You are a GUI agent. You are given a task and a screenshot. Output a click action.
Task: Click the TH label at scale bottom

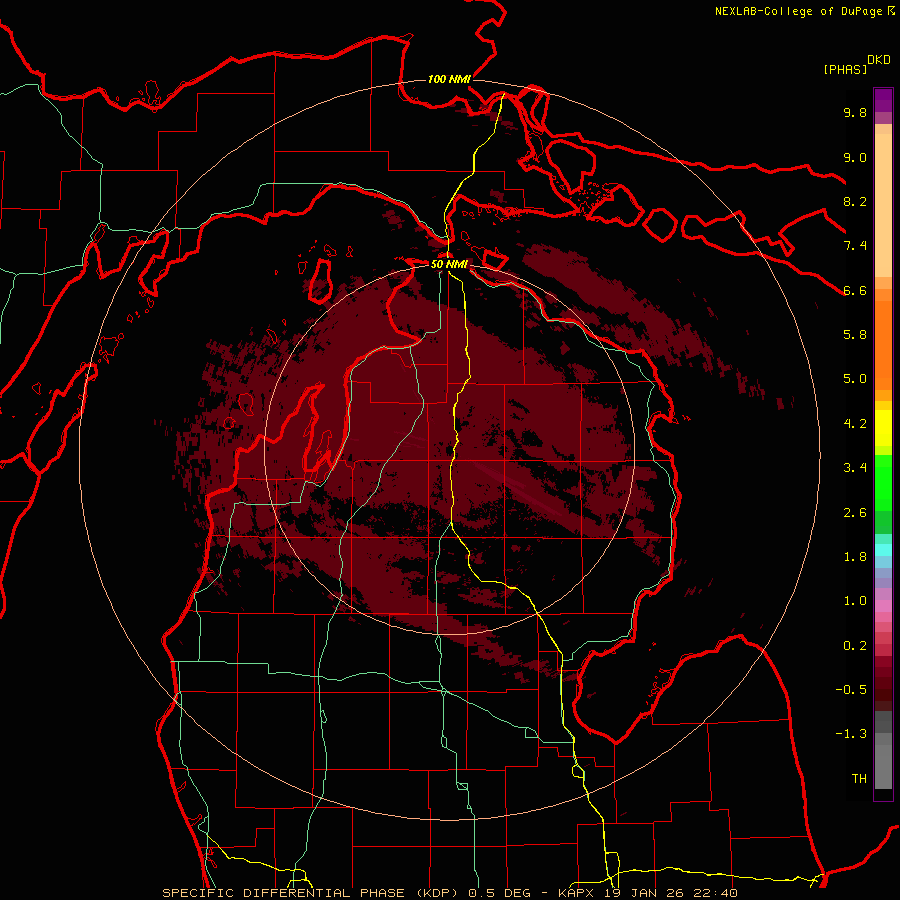click(859, 779)
